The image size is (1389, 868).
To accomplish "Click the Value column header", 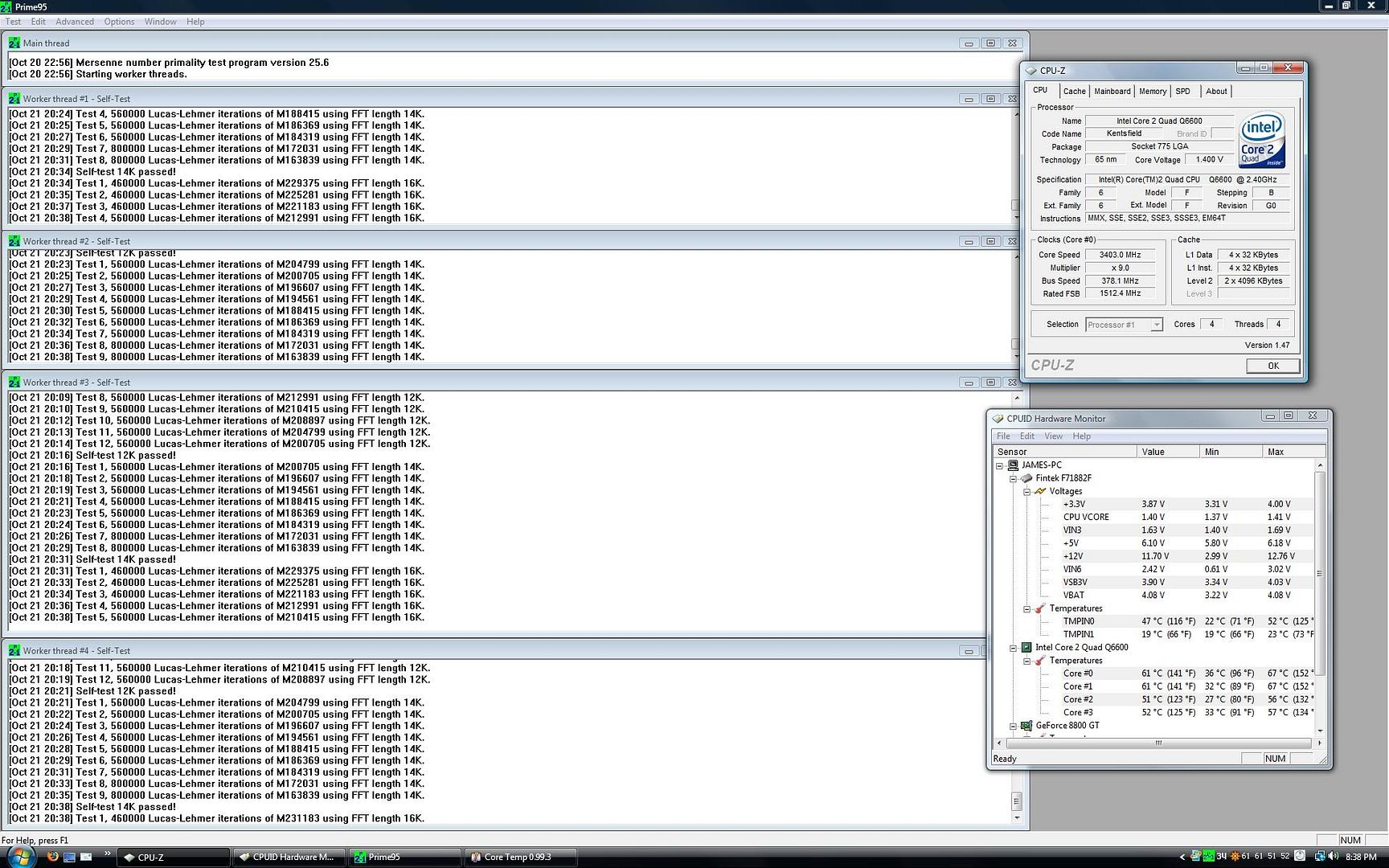I will pos(1166,452).
